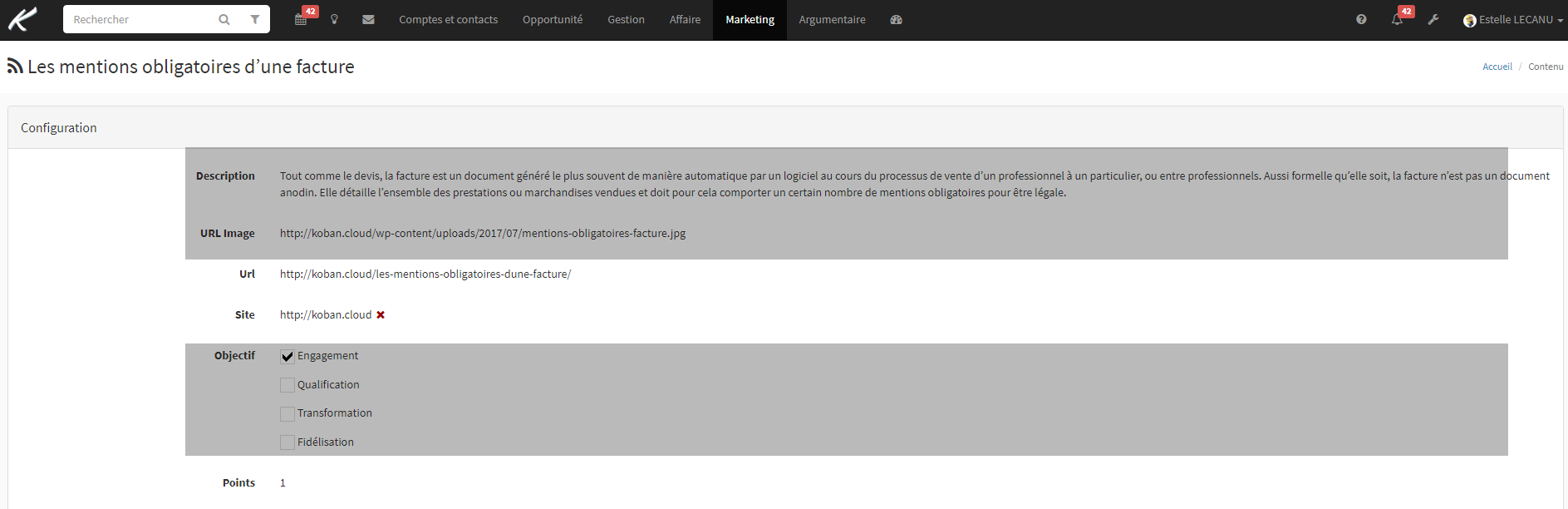Click the Points value 1
Screen dimensions: 1568x509
tap(283, 482)
